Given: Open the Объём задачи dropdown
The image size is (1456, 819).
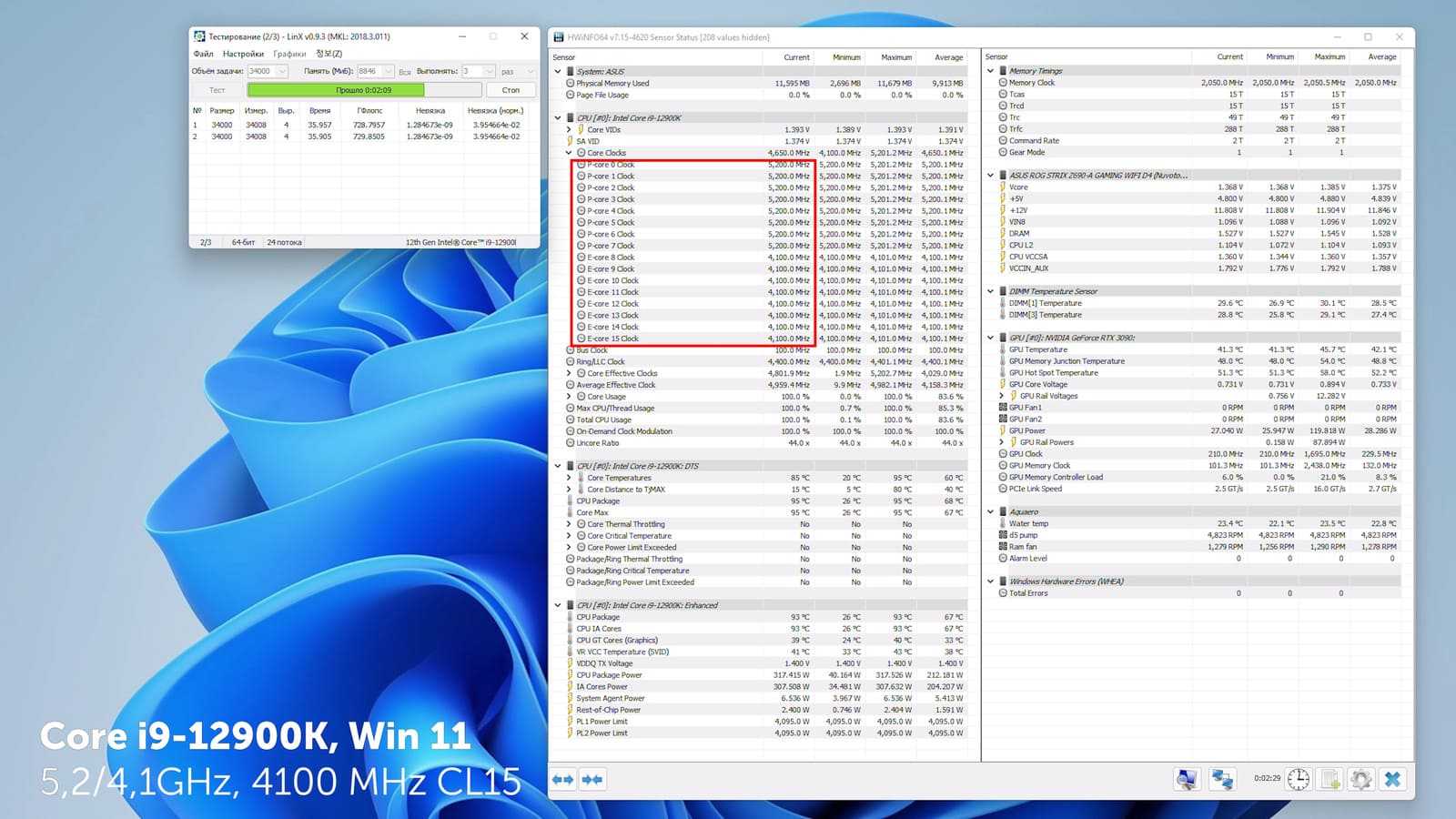Looking at the screenshot, I should coord(281,71).
